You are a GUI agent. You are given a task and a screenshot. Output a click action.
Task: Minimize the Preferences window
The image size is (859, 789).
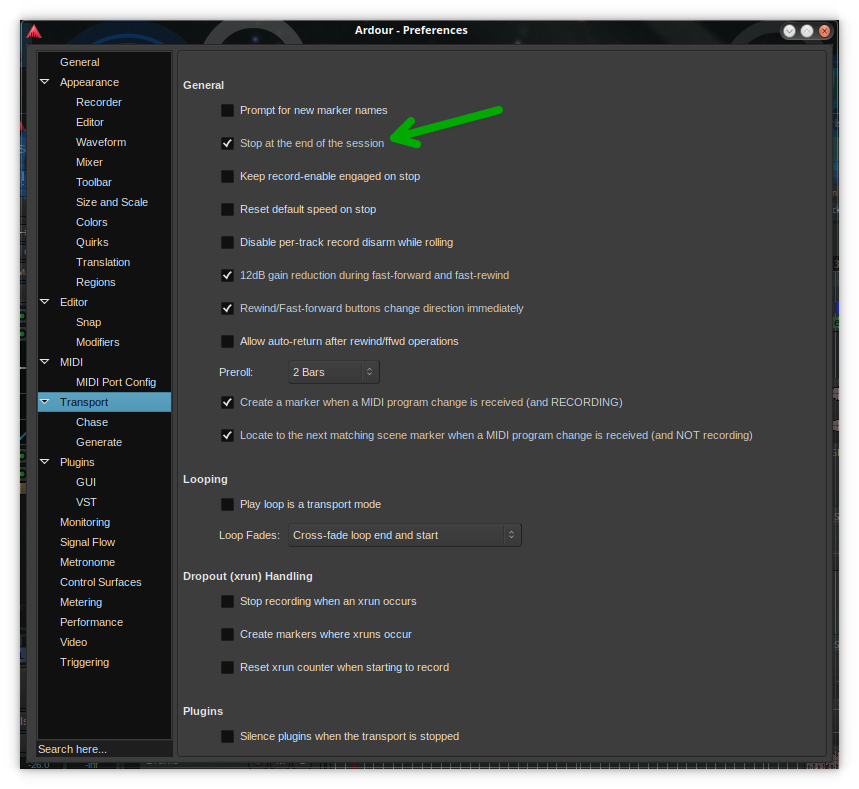[789, 31]
